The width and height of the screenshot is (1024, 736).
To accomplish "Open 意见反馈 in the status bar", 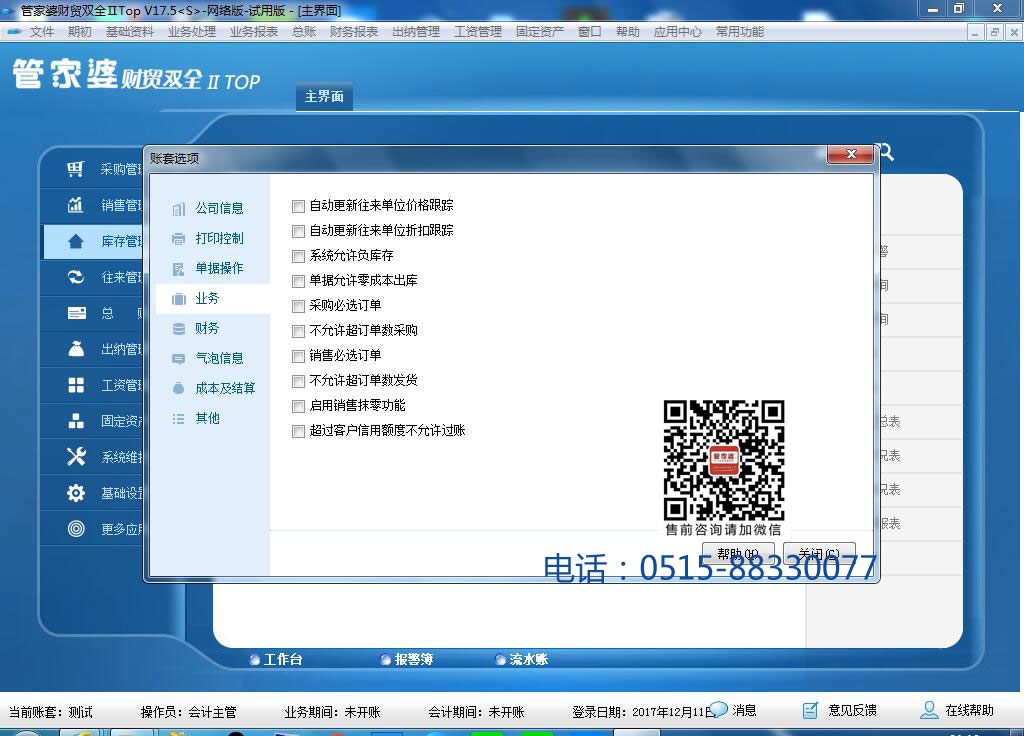I will click(x=840, y=711).
